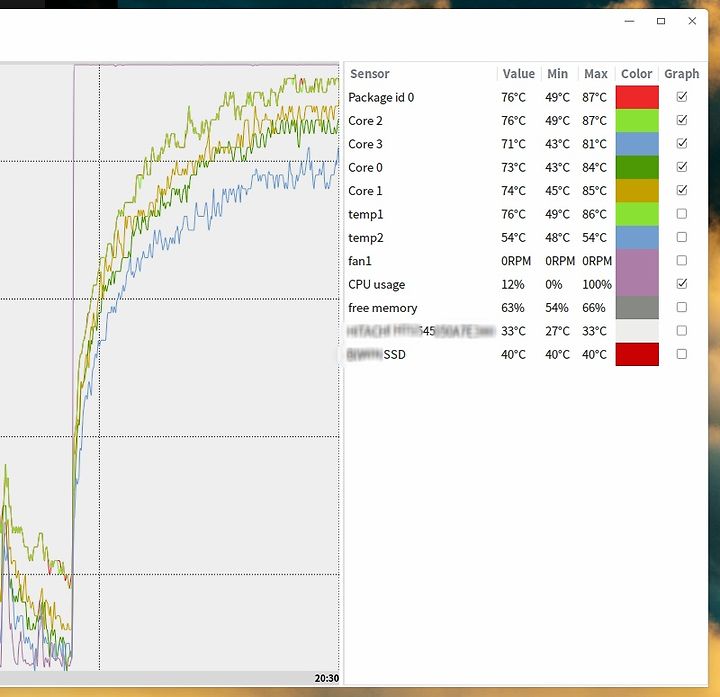The image size is (720, 697).
Task: Open CPU usage purple color swatch
Action: pyautogui.click(x=637, y=284)
